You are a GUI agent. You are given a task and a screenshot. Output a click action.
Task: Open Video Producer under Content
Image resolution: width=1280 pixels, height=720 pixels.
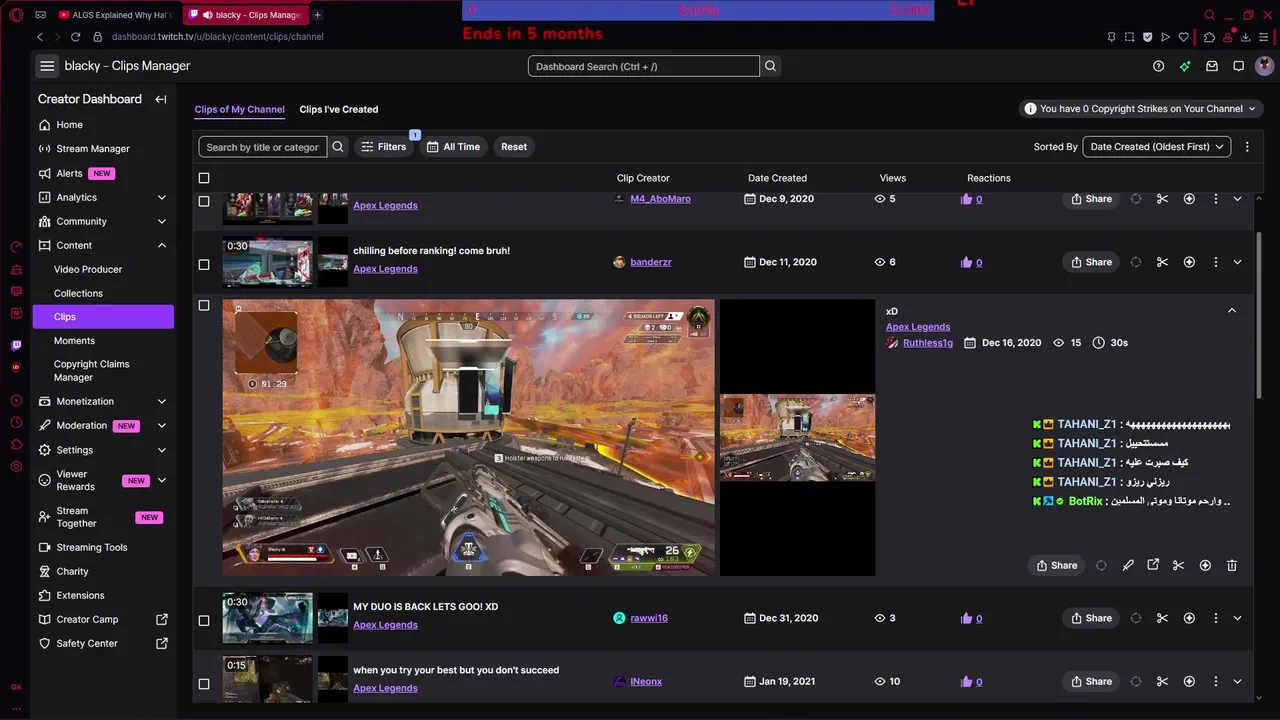click(x=88, y=269)
